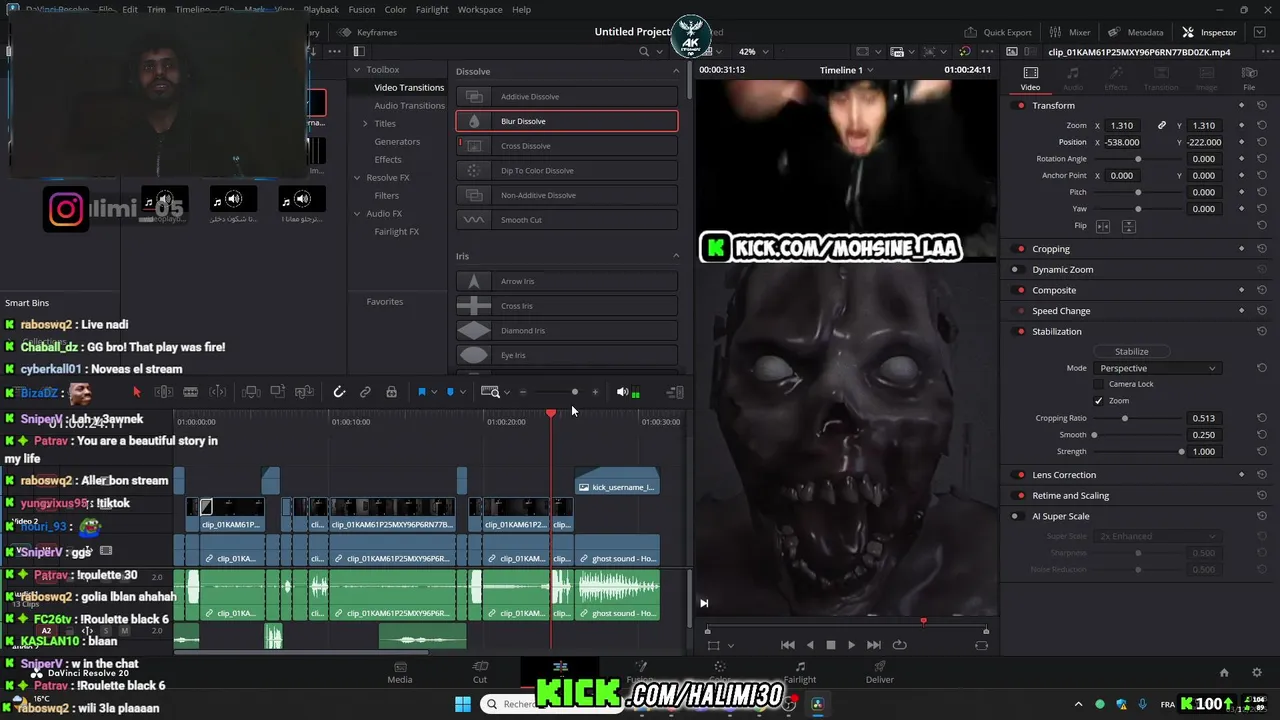
Task: Open viewer zoom 42% dropdown
Action: pyautogui.click(x=752, y=51)
